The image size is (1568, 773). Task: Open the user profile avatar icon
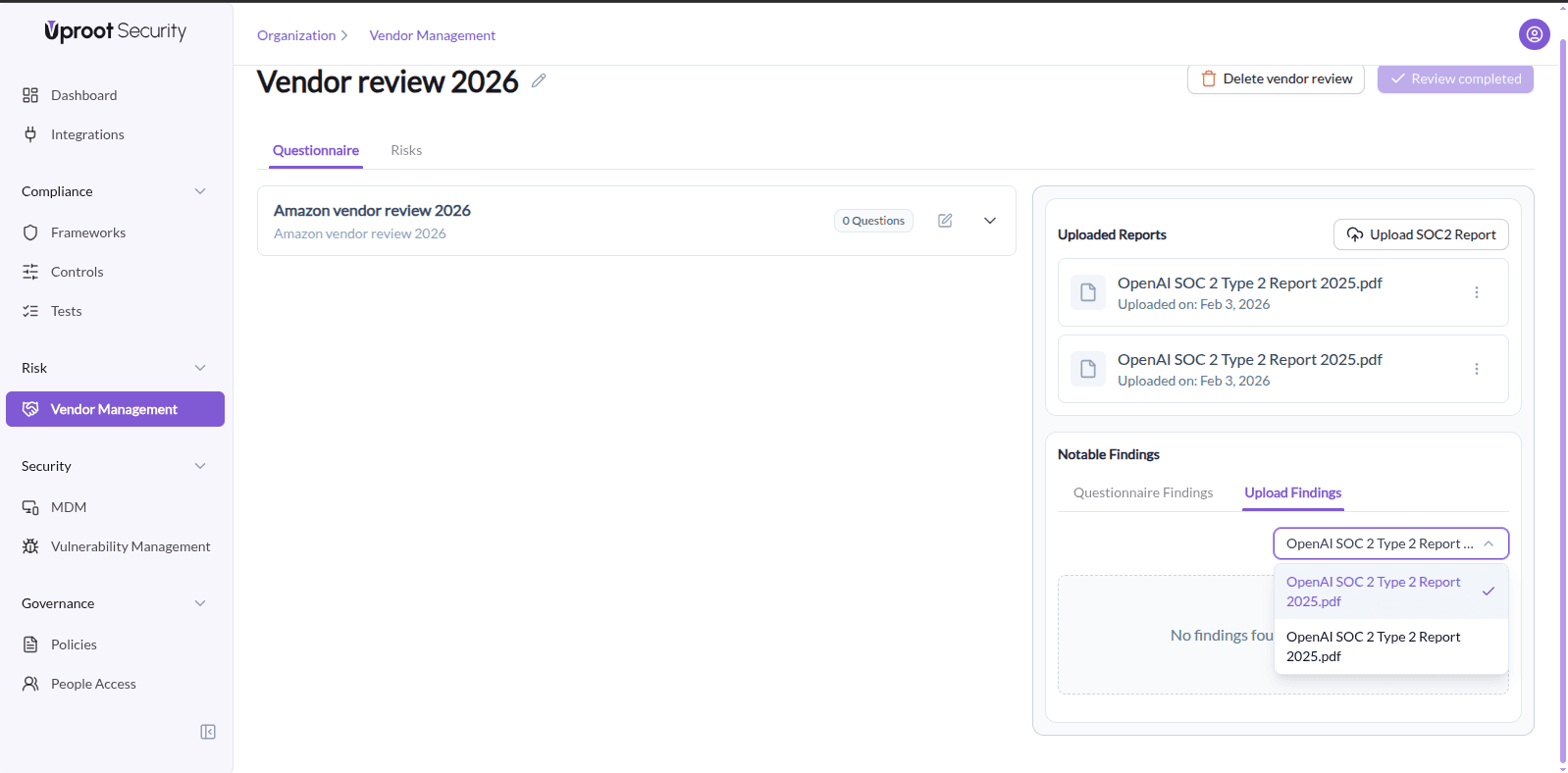1534,34
